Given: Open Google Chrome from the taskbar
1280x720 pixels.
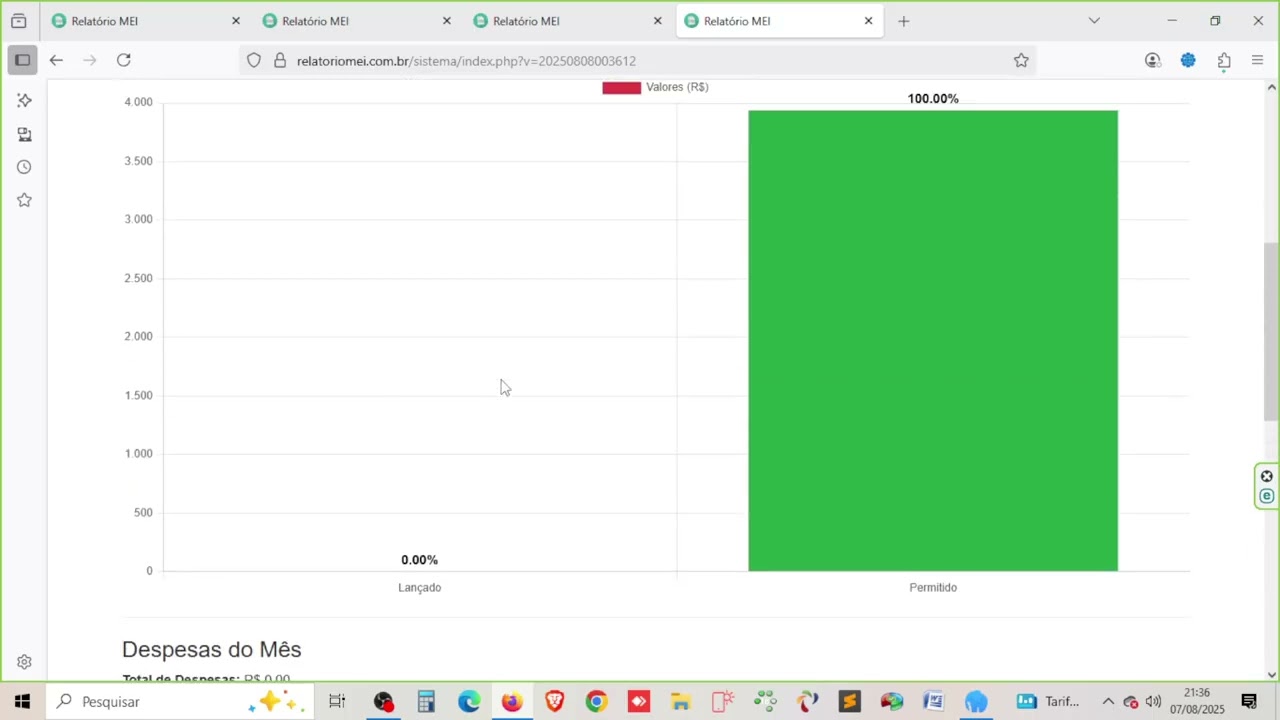Looking at the screenshot, I should pyautogui.click(x=597, y=702).
